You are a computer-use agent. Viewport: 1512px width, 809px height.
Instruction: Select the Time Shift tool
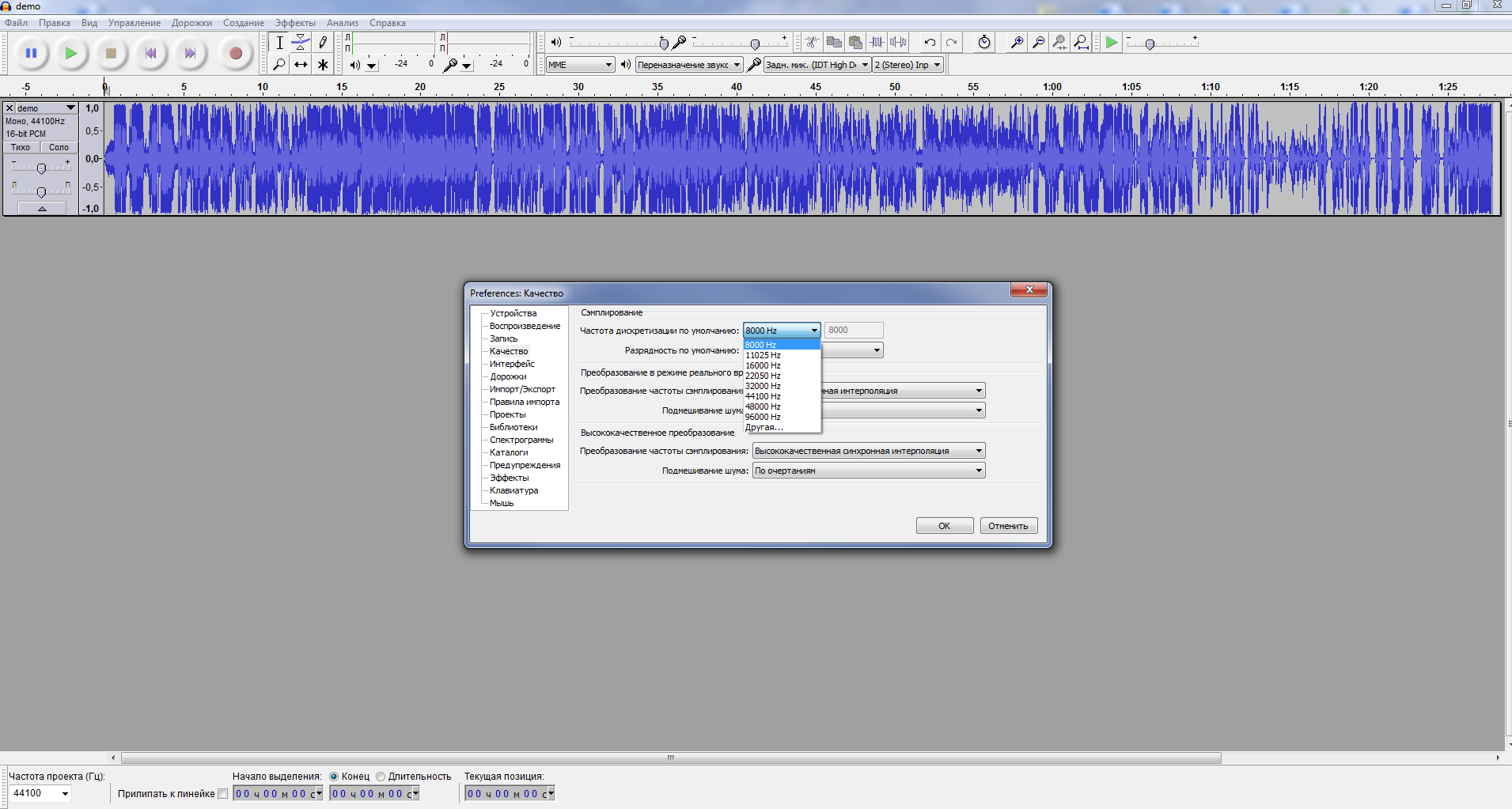(x=301, y=65)
